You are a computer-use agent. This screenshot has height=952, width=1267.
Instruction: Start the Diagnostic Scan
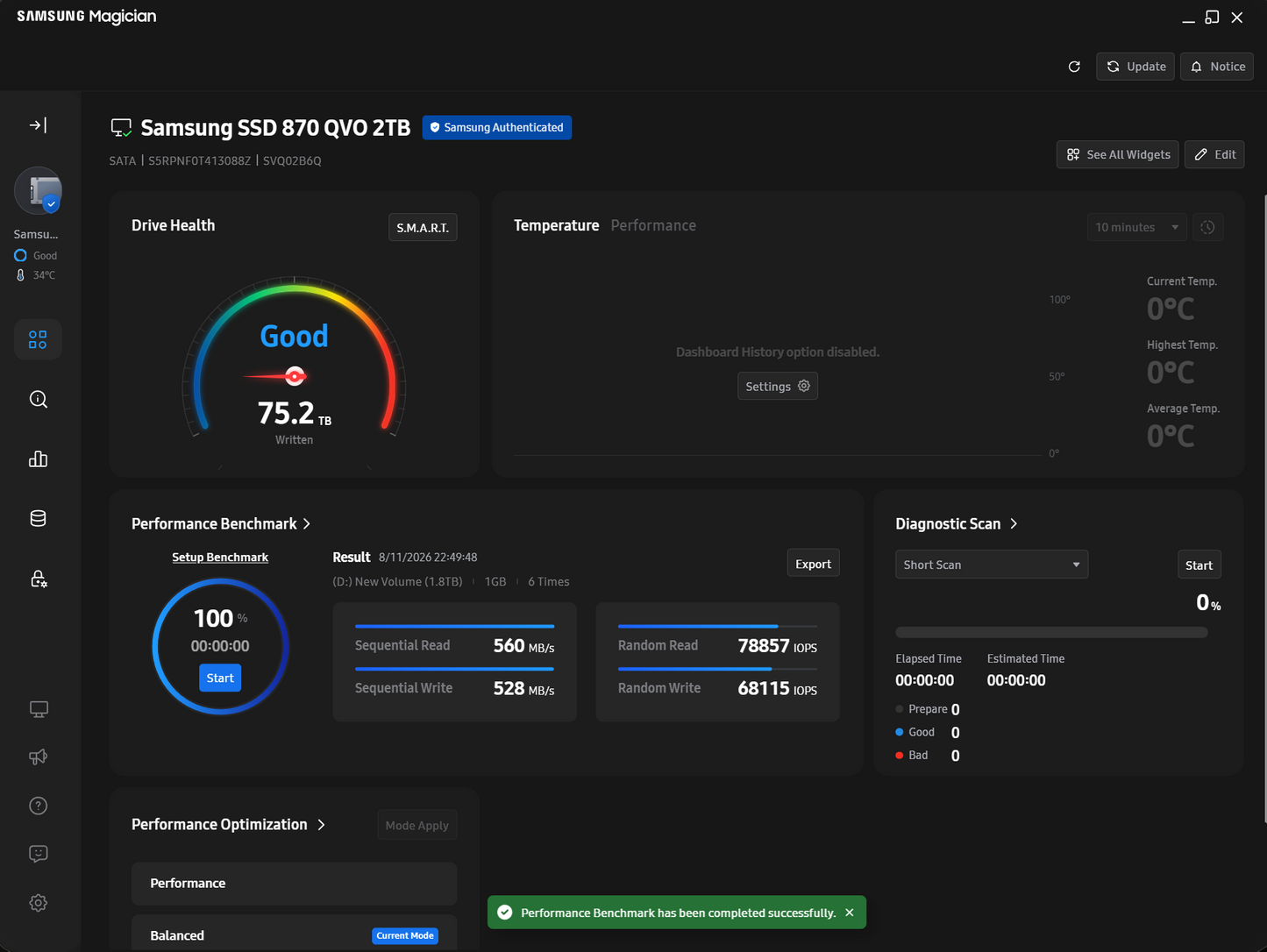pyautogui.click(x=1199, y=565)
